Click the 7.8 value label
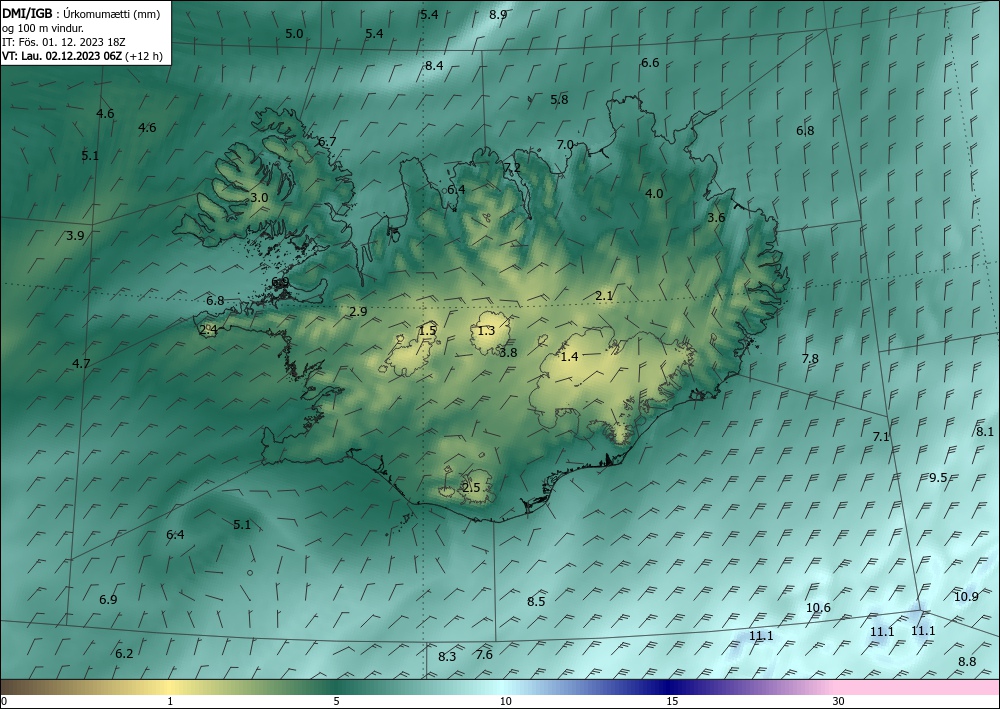This screenshot has width=1000, height=709. click(810, 358)
